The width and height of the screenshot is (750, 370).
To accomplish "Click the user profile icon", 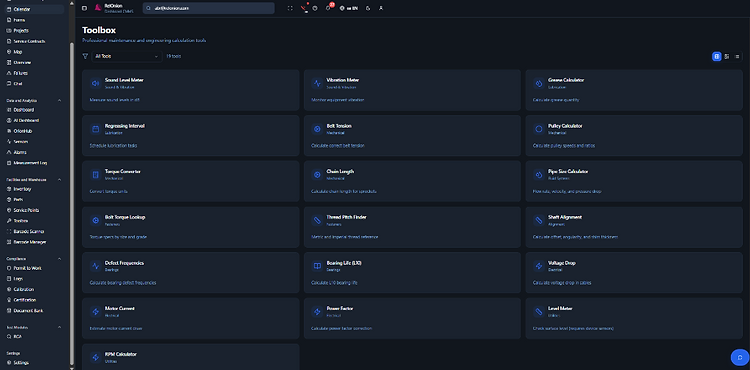I will (x=381, y=8).
